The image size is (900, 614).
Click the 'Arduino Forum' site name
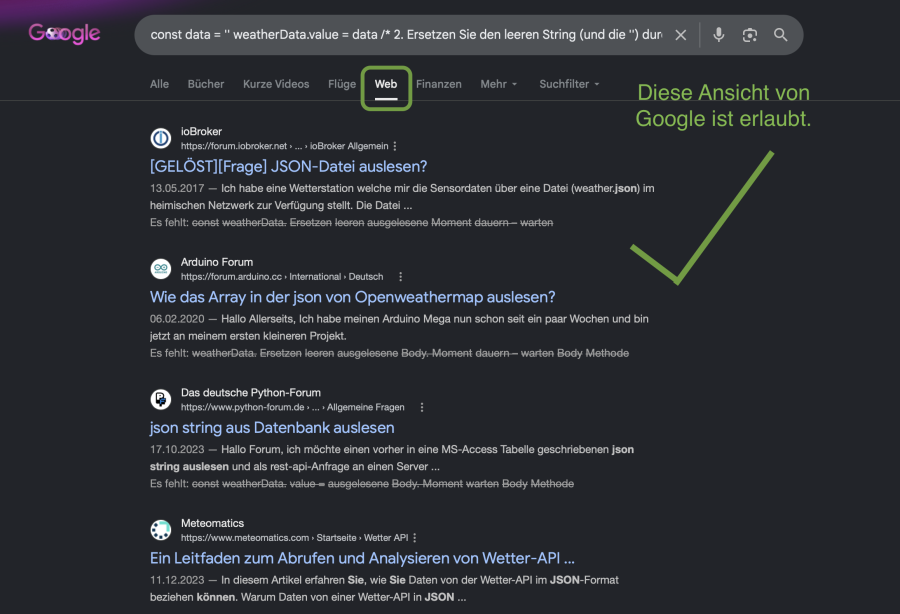pos(217,262)
